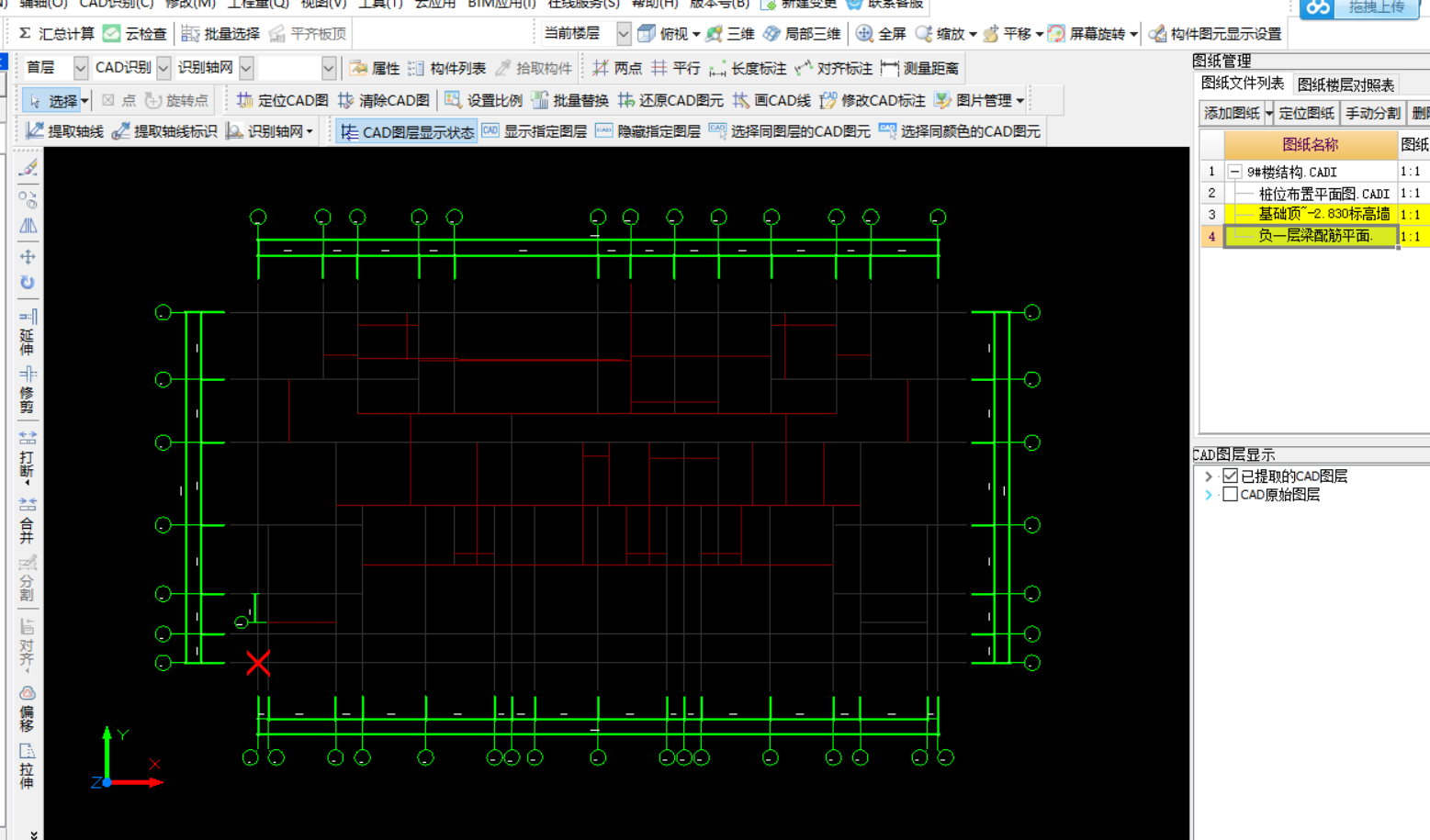Open 添加图纸 dropdown arrow
Image resolution: width=1430 pixels, height=840 pixels.
click(x=1269, y=113)
